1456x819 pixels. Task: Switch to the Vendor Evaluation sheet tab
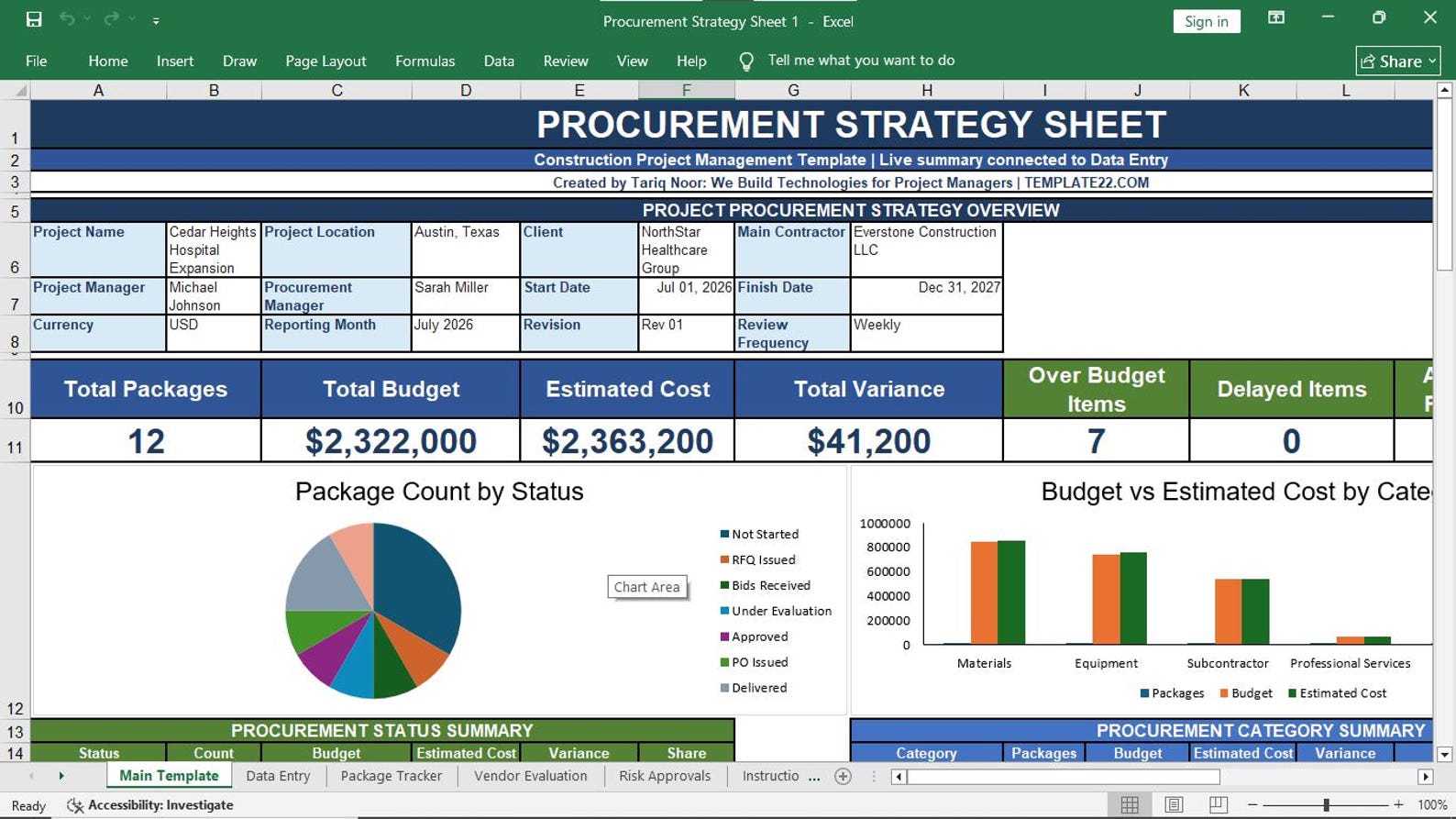(x=530, y=776)
